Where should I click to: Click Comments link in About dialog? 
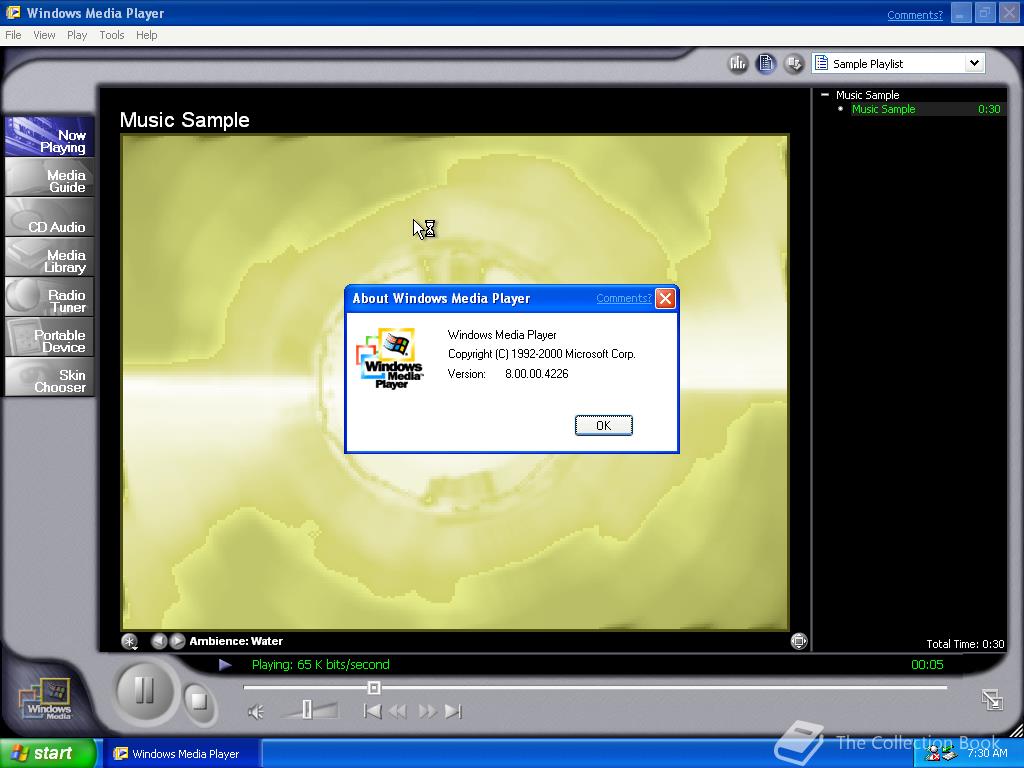coord(624,298)
